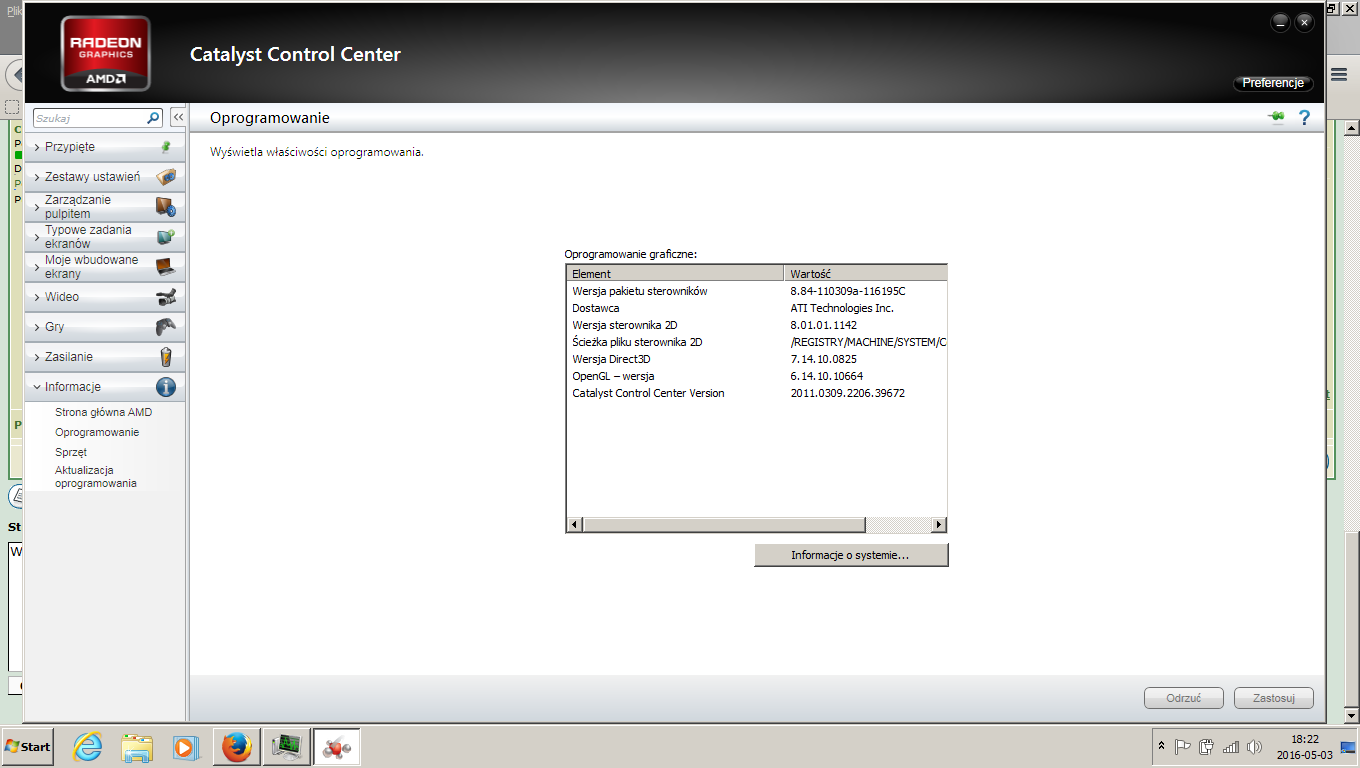Click the Zarządzanie pulpitem monitor icon

(x=166, y=207)
